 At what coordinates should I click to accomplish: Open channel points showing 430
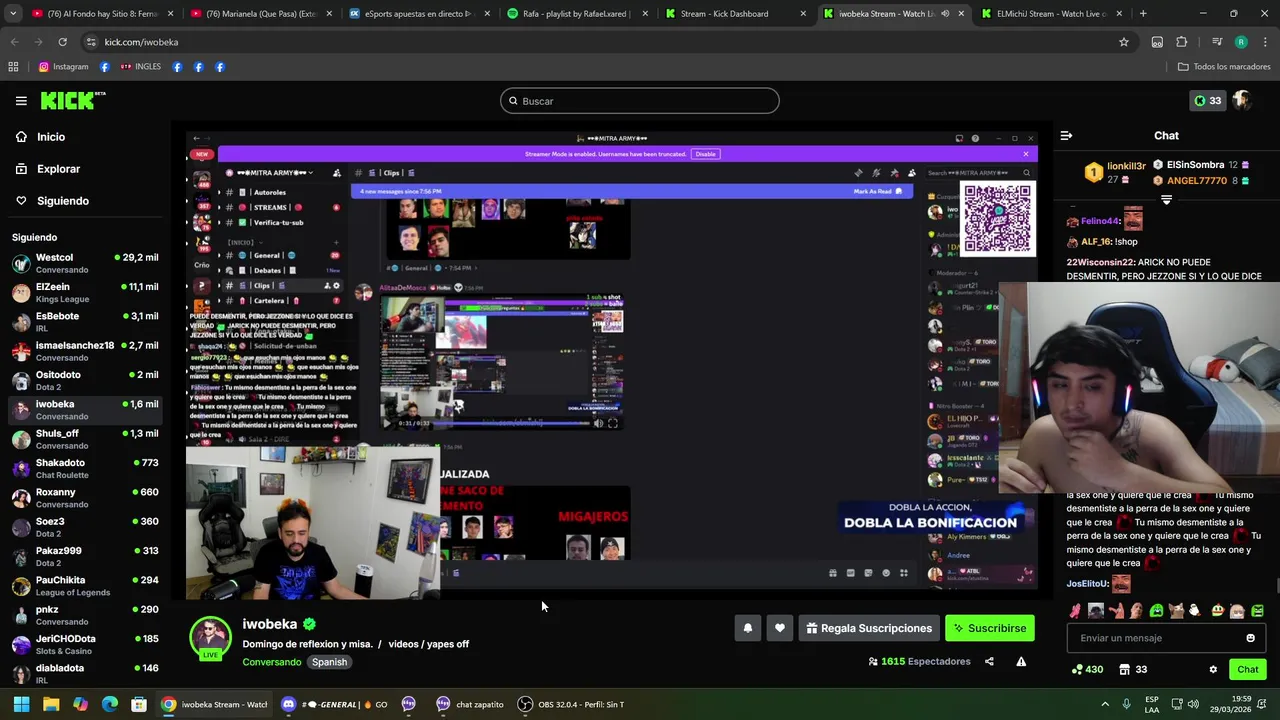pyautogui.click(x=1087, y=669)
